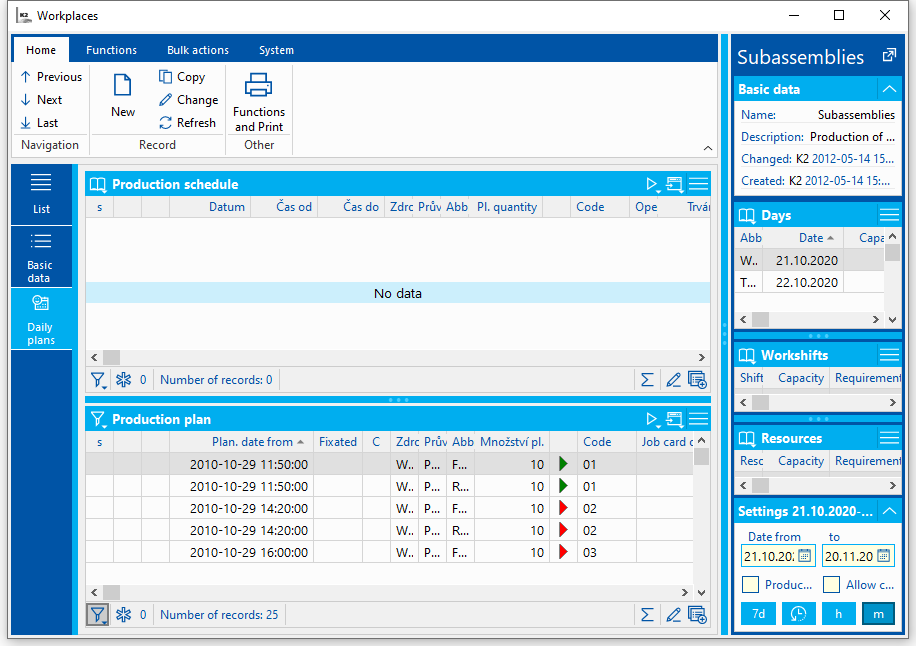Create a New record
The width and height of the screenshot is (916, 646).
pos(123,95)
